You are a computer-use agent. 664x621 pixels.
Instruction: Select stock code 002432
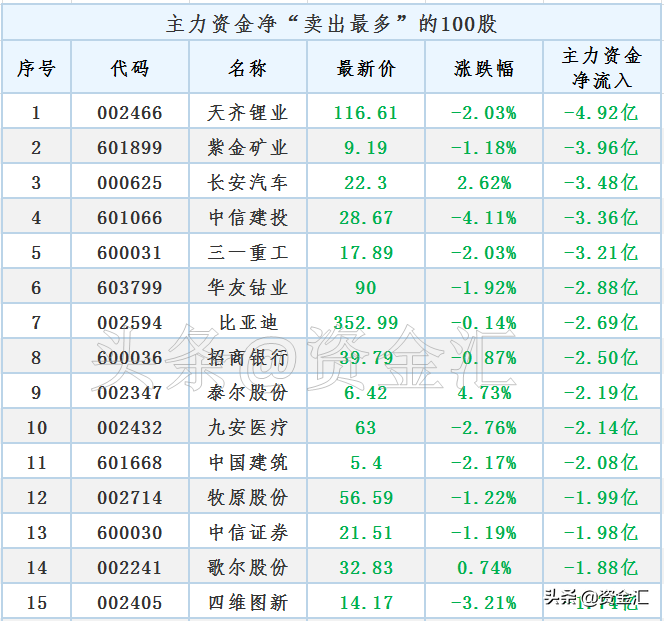130,428
